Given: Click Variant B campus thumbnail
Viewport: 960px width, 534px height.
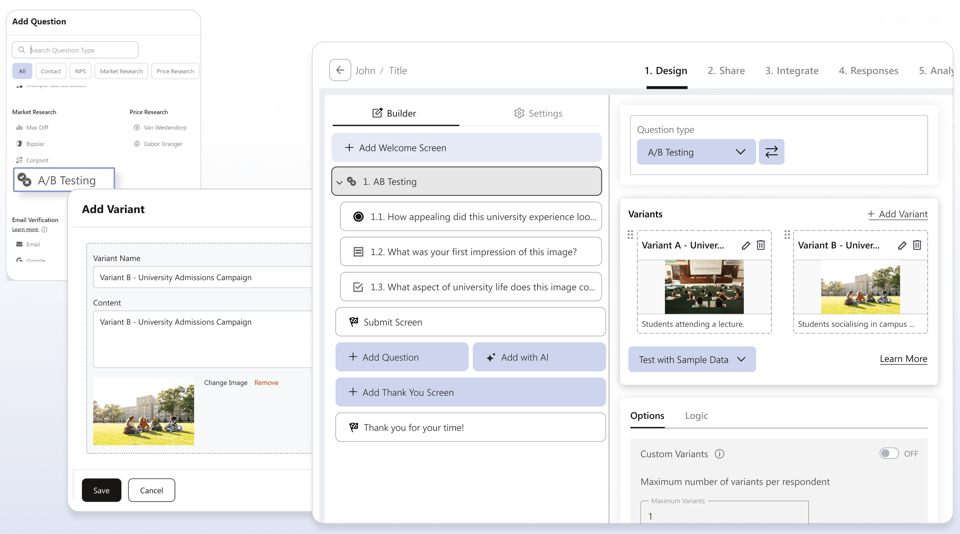Looking at the screenshot, I should [x=860, y=289].
